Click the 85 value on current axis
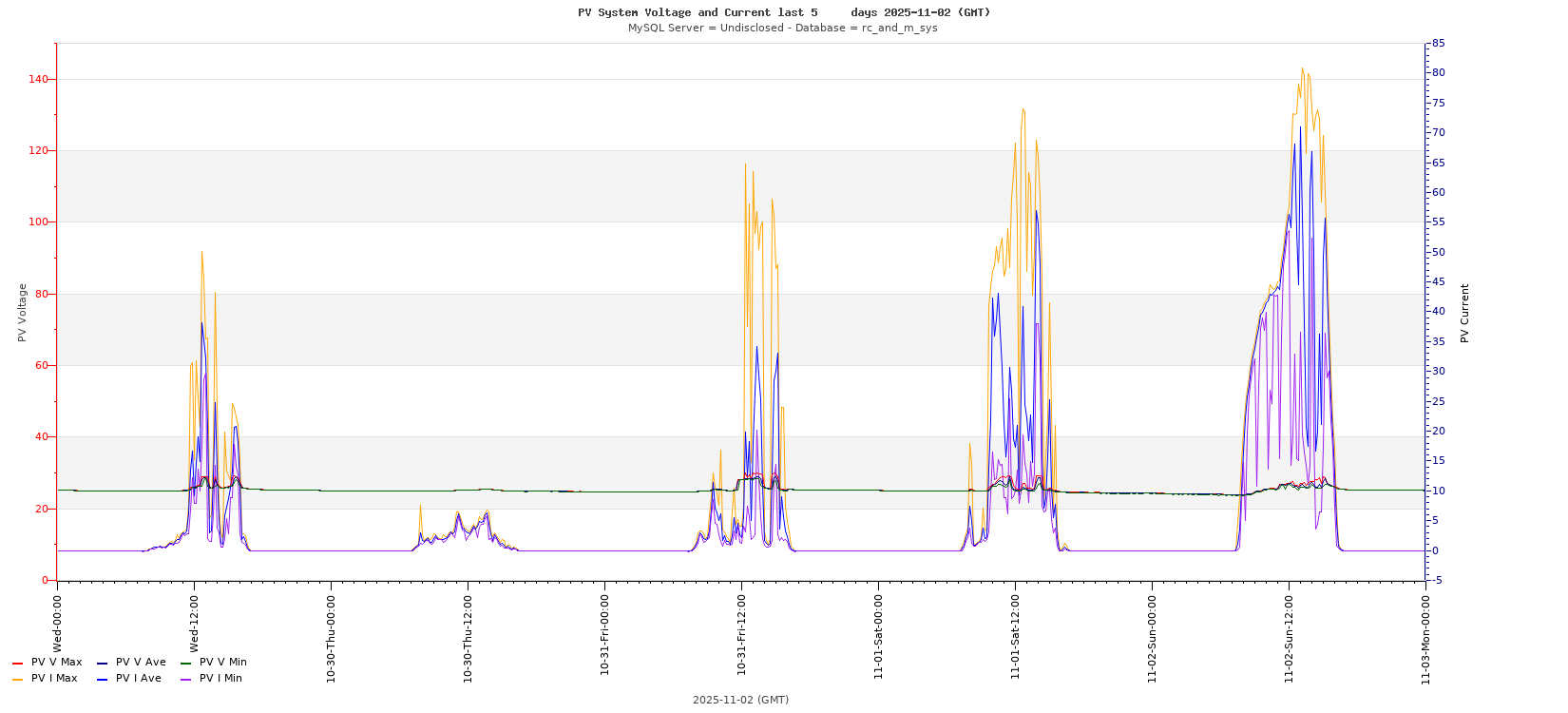The width and height of the screenshot is (1568, 713). 1439,44
